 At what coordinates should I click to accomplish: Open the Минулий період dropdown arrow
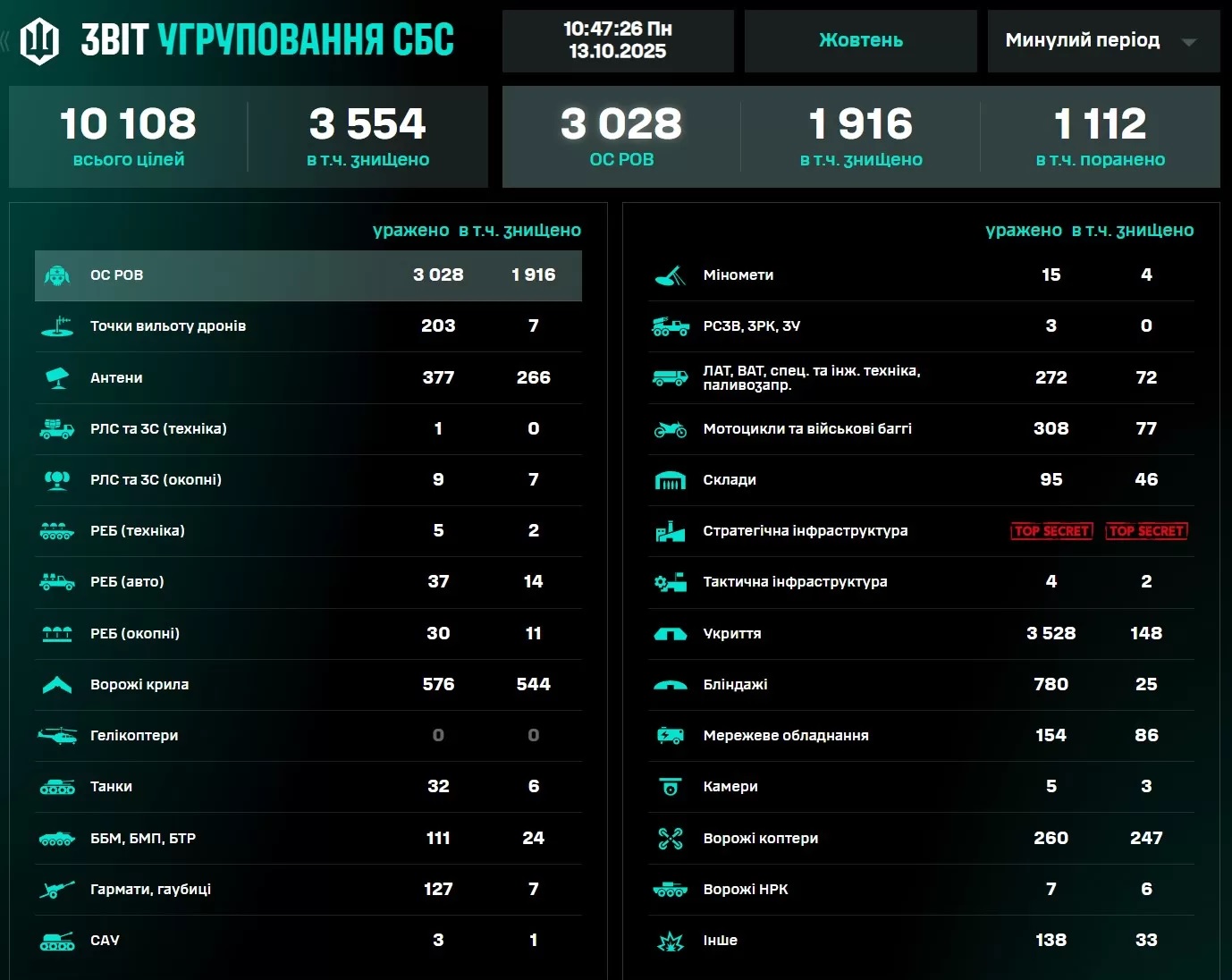click(1188, 42)
